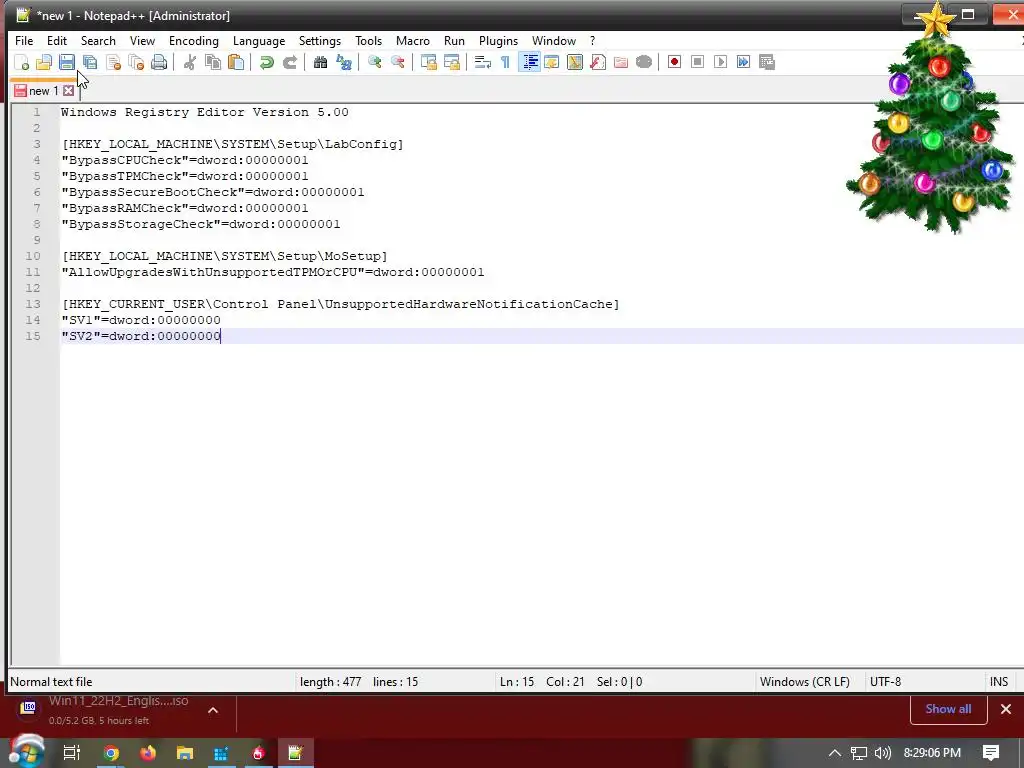Create a new document with New icon
Screen dimensions: 1024x768
tap(21, 62)
